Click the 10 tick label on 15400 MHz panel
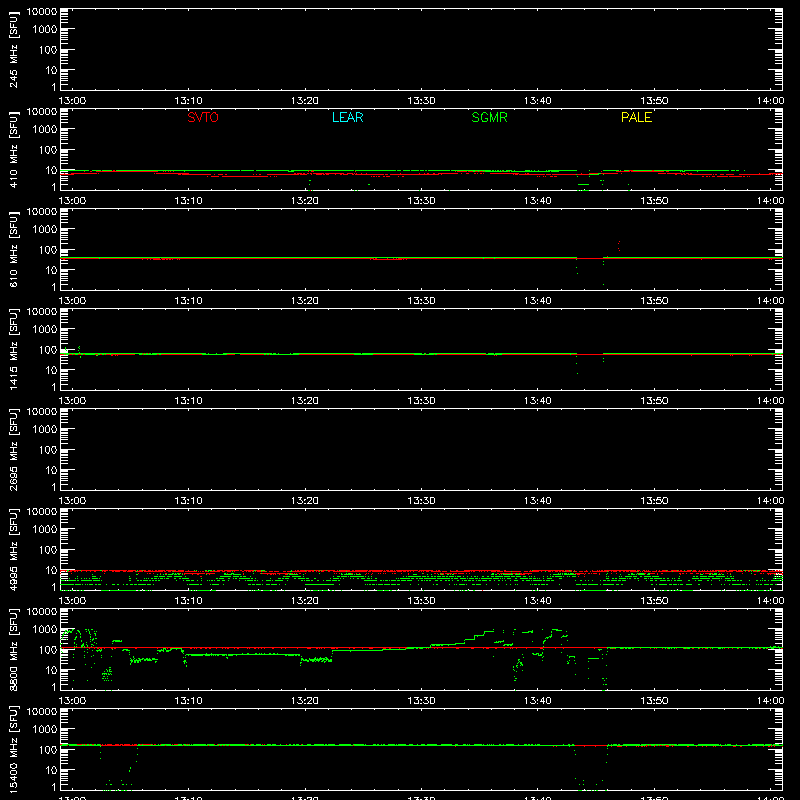The image size is (800, 800). pos(51,770)
